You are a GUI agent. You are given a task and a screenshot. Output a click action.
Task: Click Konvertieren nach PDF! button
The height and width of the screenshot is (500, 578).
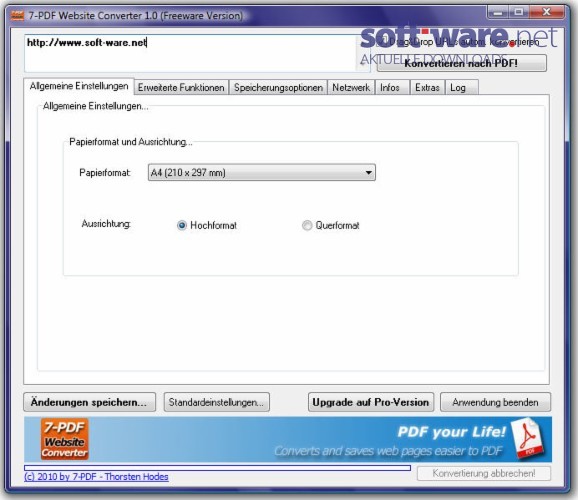(x=462, y=63)
